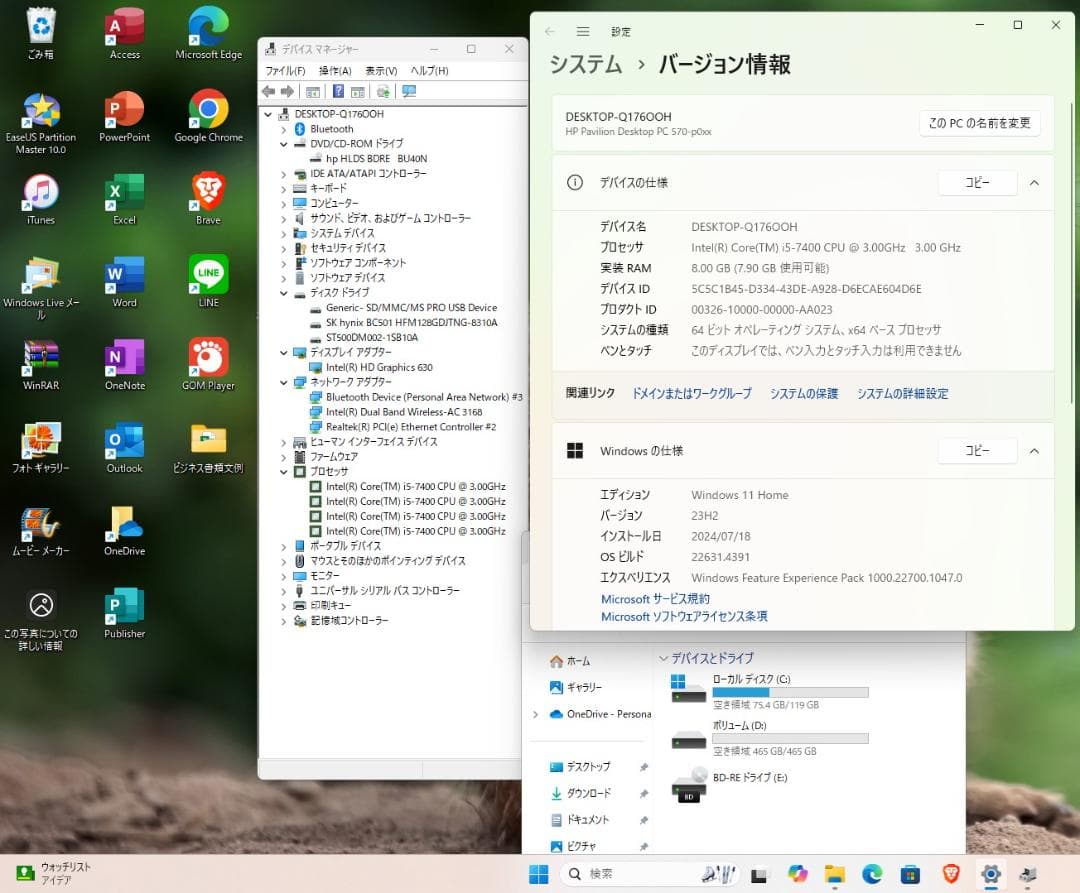
Task: Click the show console tree toolbar icon
Action: click(x=311, y=91)
